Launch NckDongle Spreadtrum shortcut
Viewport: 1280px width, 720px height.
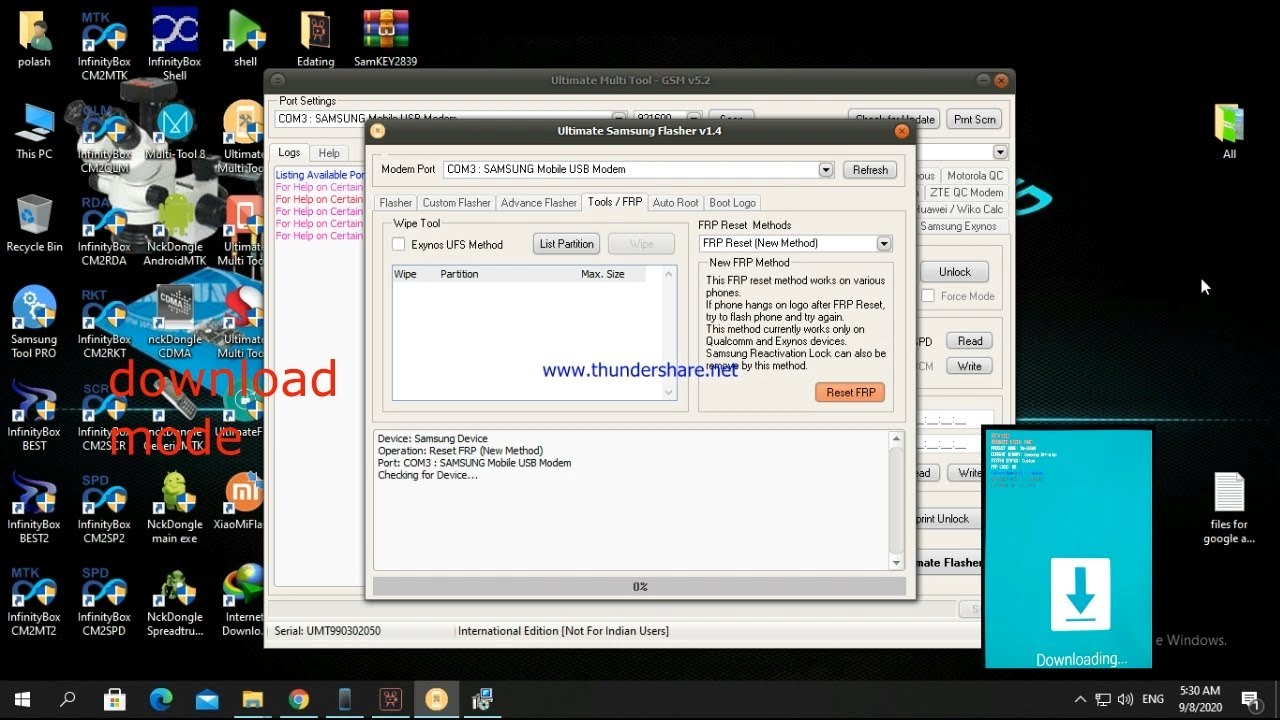(175, 600)
